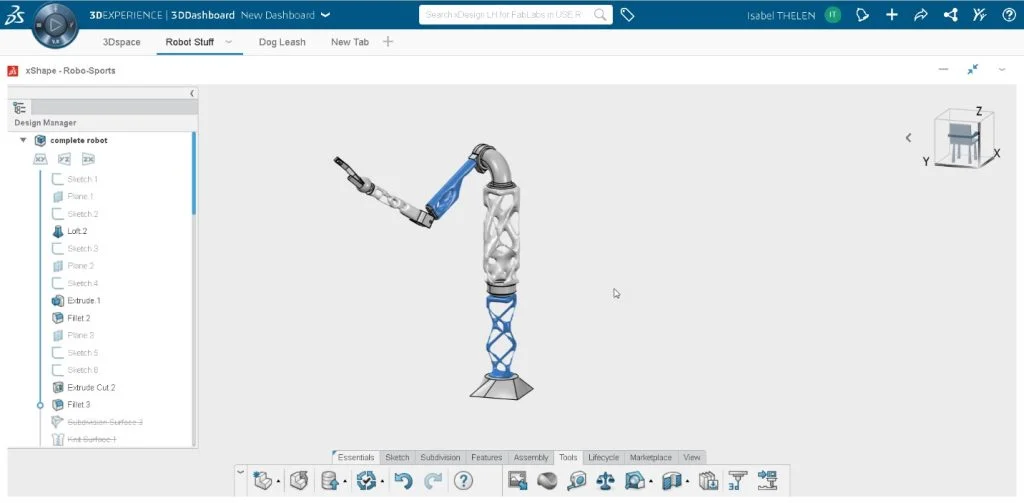Click the view orientation cube
1024x503 pixels.
click(x=965, y=139)
